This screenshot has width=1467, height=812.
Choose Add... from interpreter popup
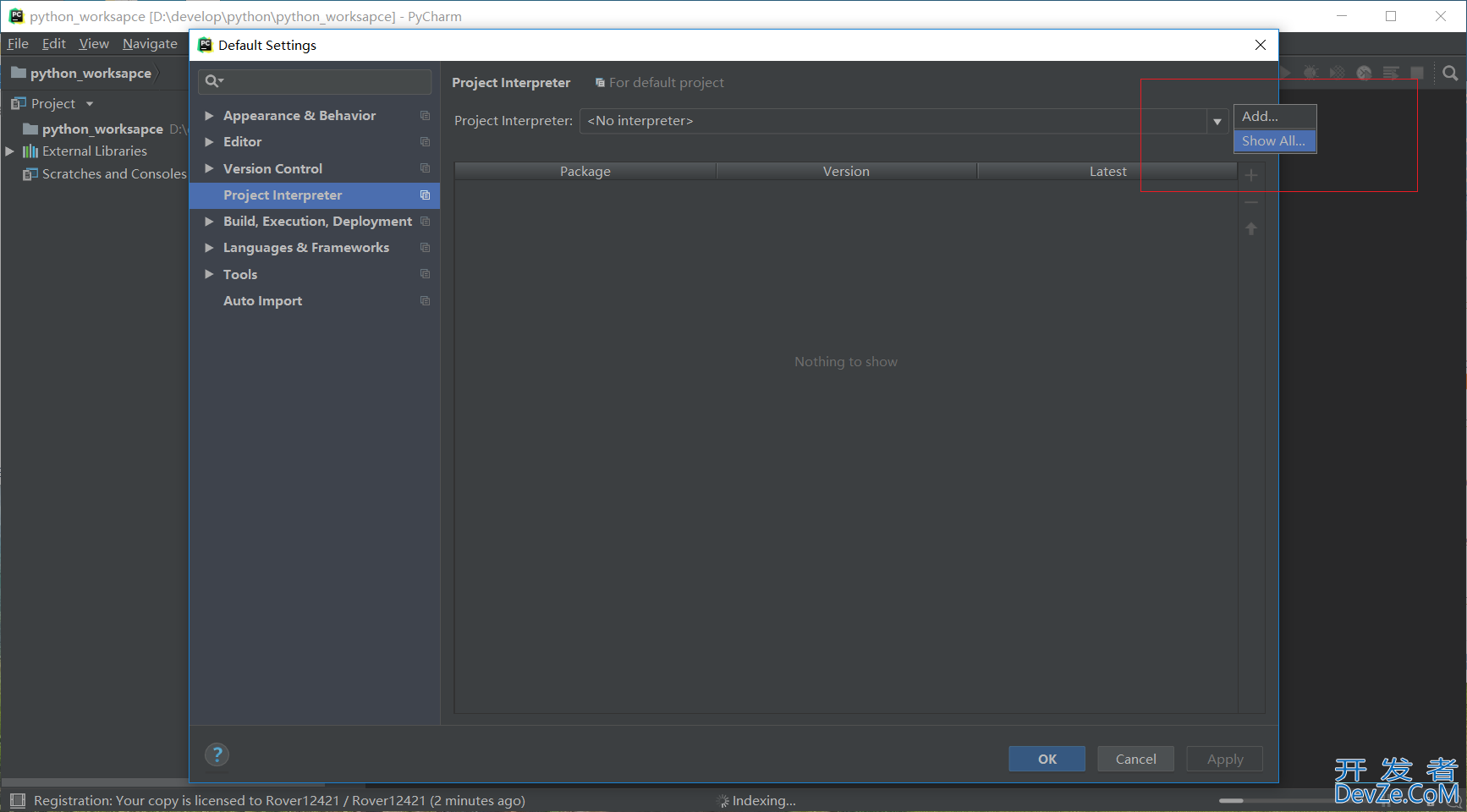[x=1274, y=117]
